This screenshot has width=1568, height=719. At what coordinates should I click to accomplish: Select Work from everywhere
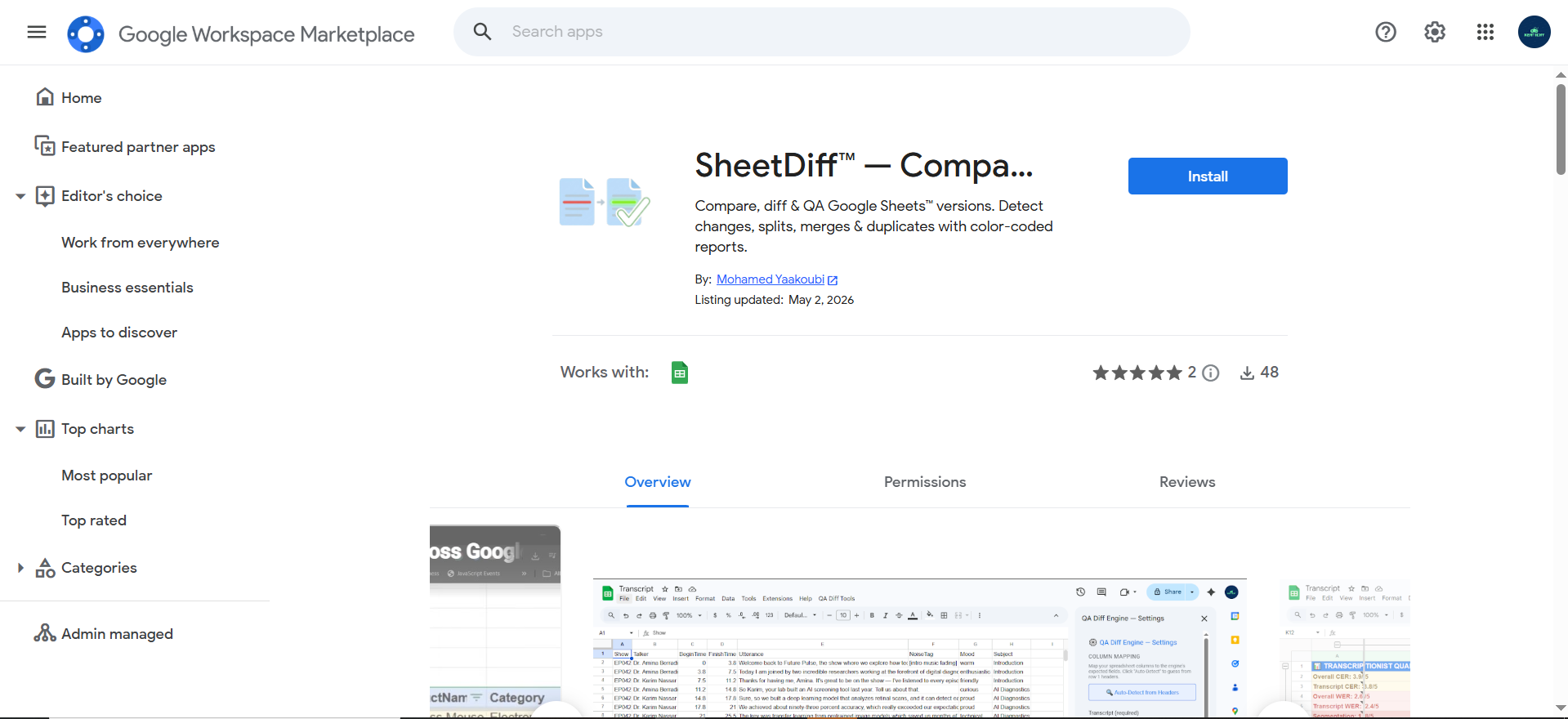click(141, 243)
